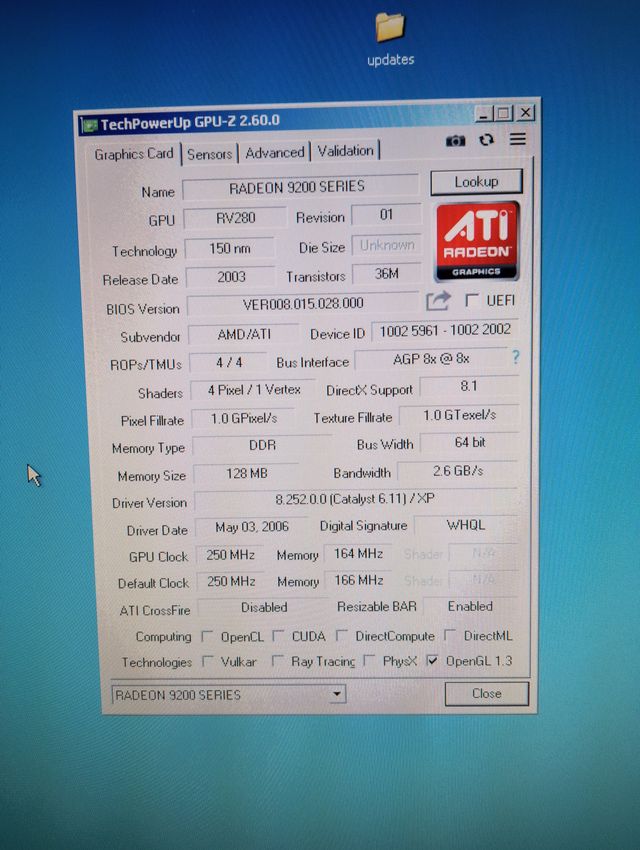
Task: Click GPU Clock Memory value 164 MHz
Action: click(x=358, y=553)
